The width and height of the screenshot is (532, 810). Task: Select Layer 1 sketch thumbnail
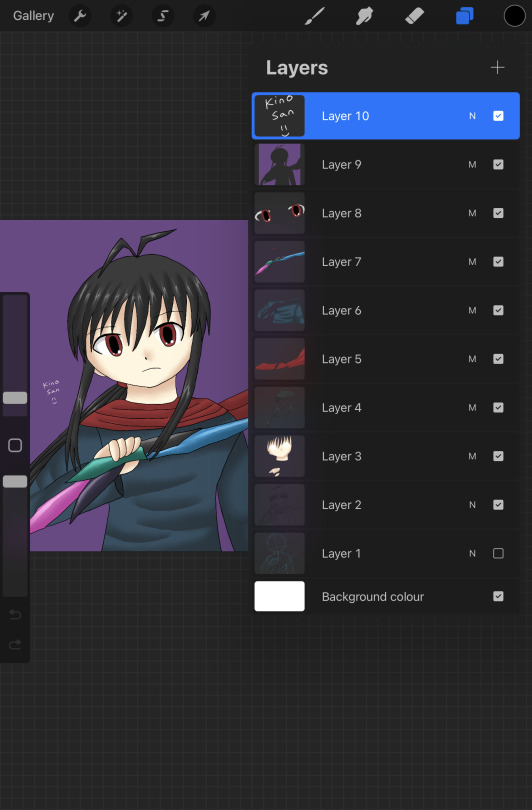[279, 553]
